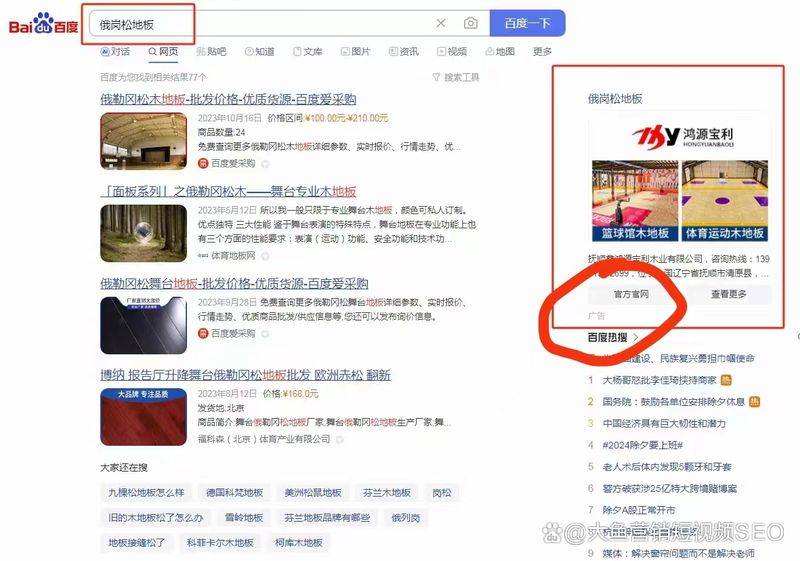This screenshot has width=800, height=561.
Task: Click the 官方官网 button in the ad
Action: click(x=631, y=294)
